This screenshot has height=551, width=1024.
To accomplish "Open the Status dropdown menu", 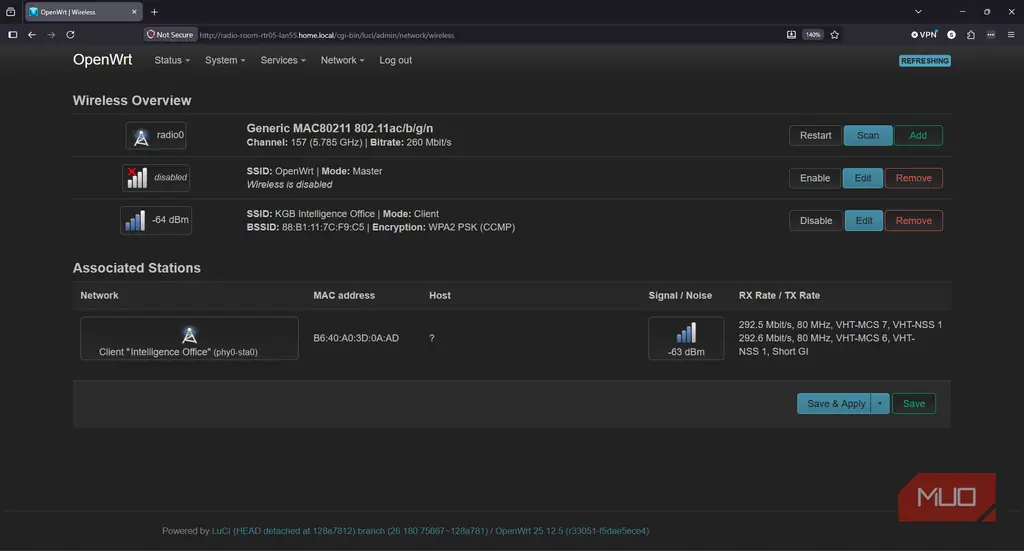I will (x=172, y=60).
